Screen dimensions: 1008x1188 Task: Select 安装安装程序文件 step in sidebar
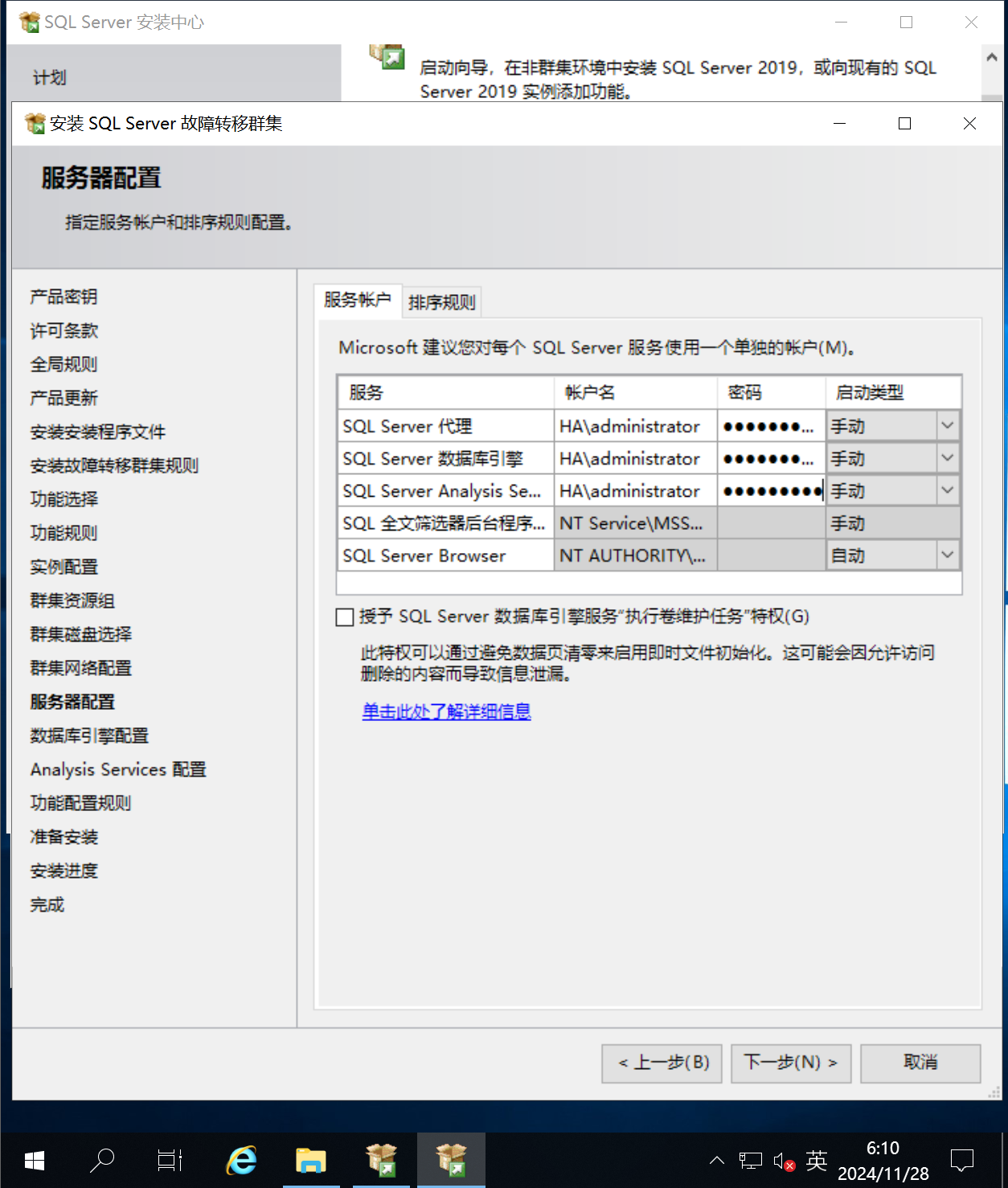[x=97, y=432]
